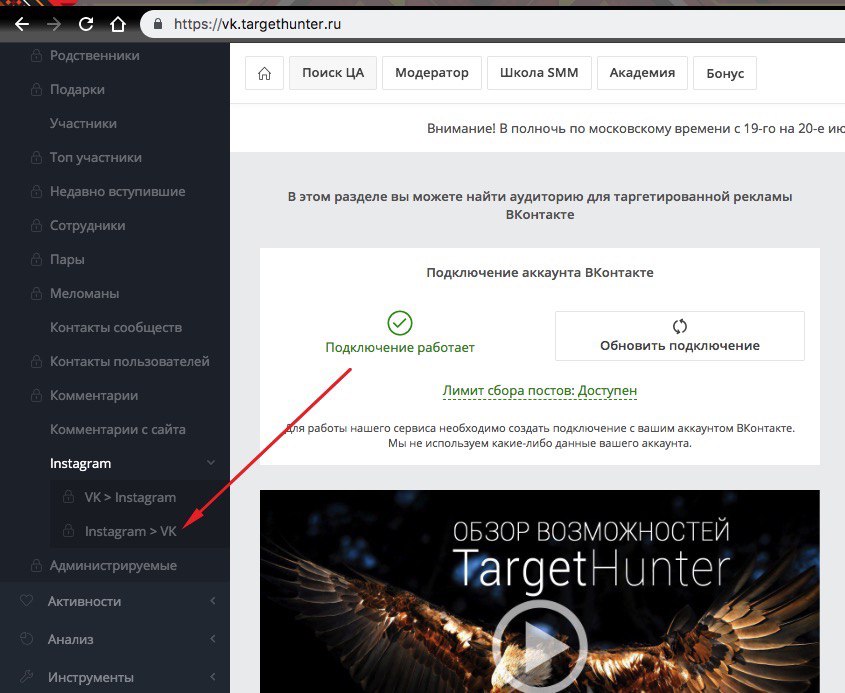Image resolution: width=845 pixels, height=693 pixels.
Task: Click the Подключение аккаунта ВКонтакте heading
Action: click(539, 273)
